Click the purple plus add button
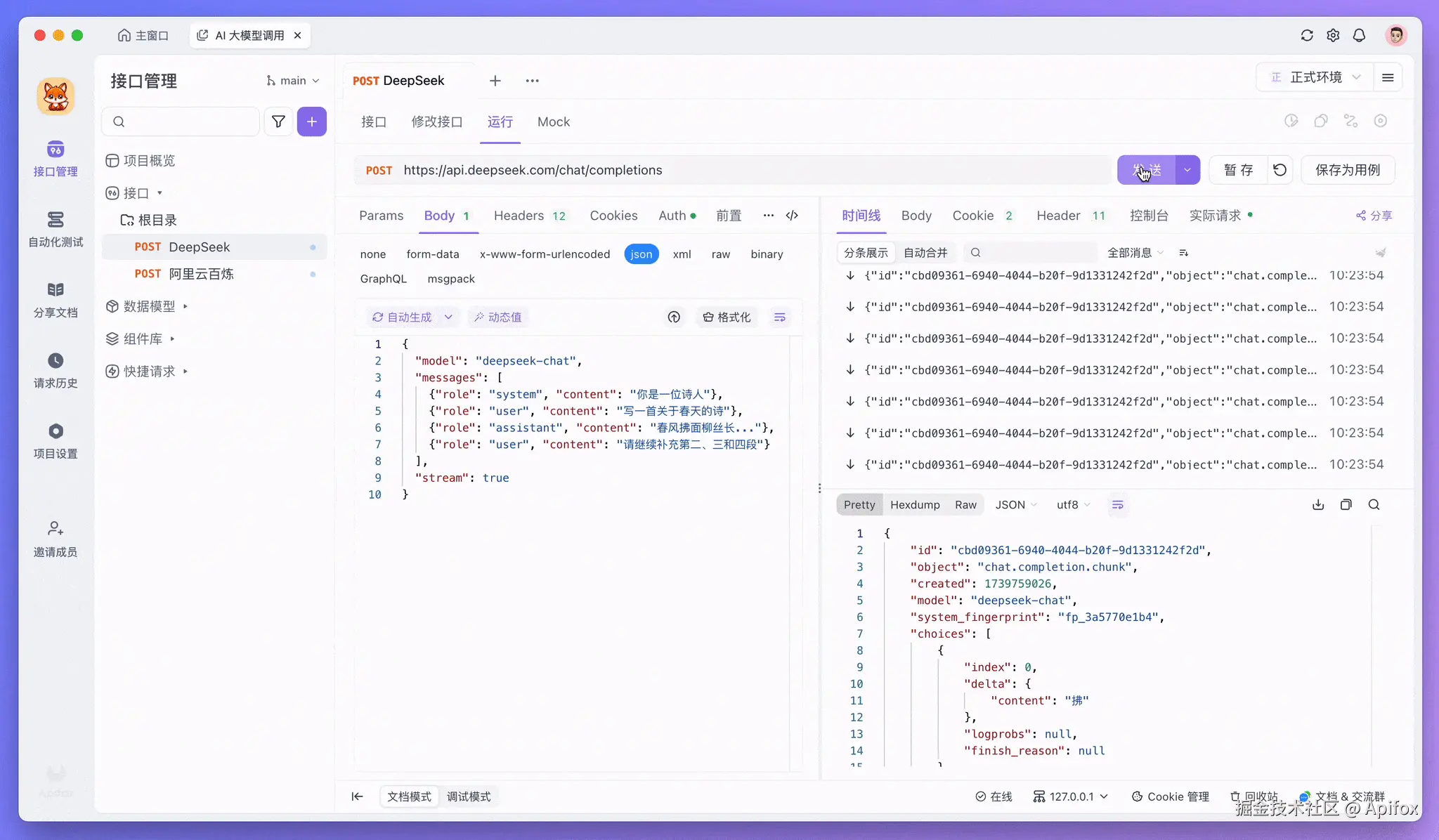1439x840 pixels. [x=311, y=122]
